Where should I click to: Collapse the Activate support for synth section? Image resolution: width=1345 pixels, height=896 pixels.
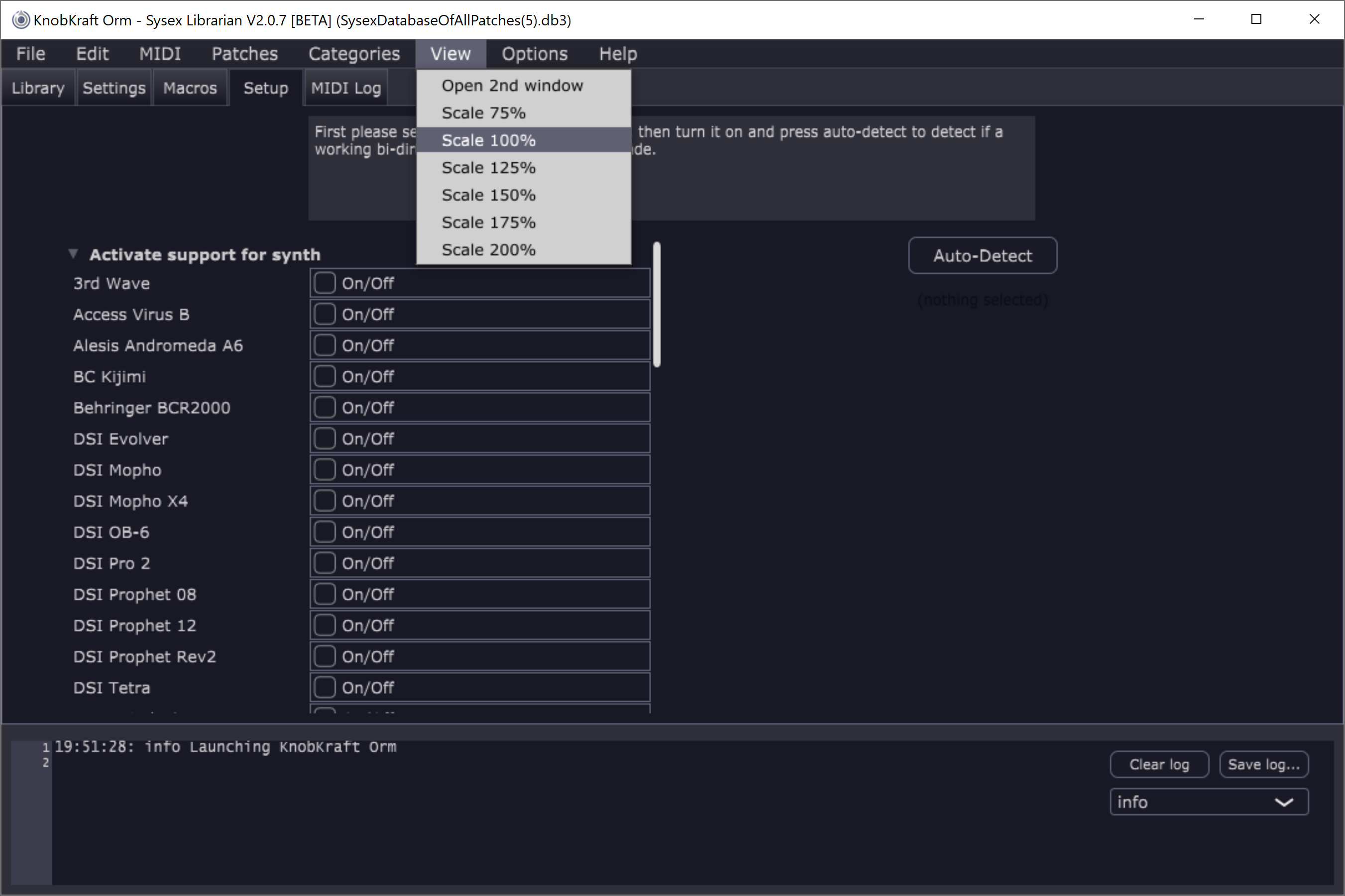73,254
